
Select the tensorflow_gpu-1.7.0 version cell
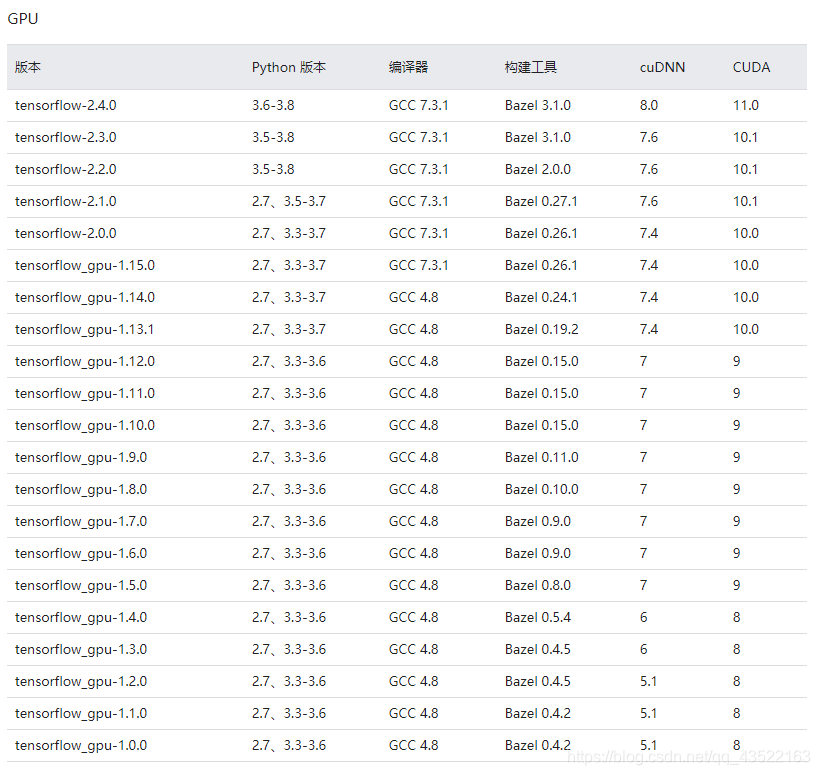tap(81, 521)
